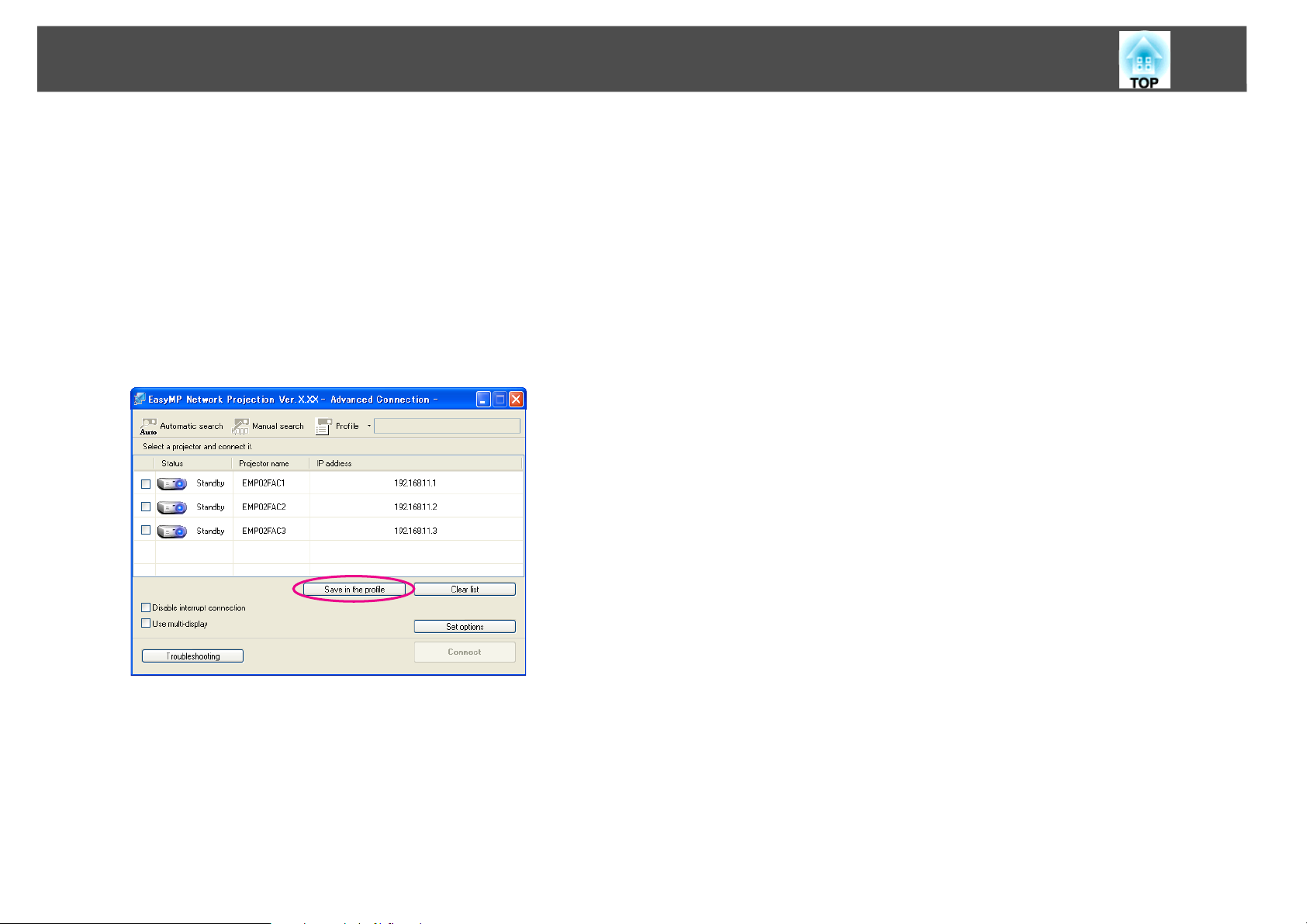The image size is (1307, 924).
Task: Select projector name EMP02FAC3
Action: point(264,531)
